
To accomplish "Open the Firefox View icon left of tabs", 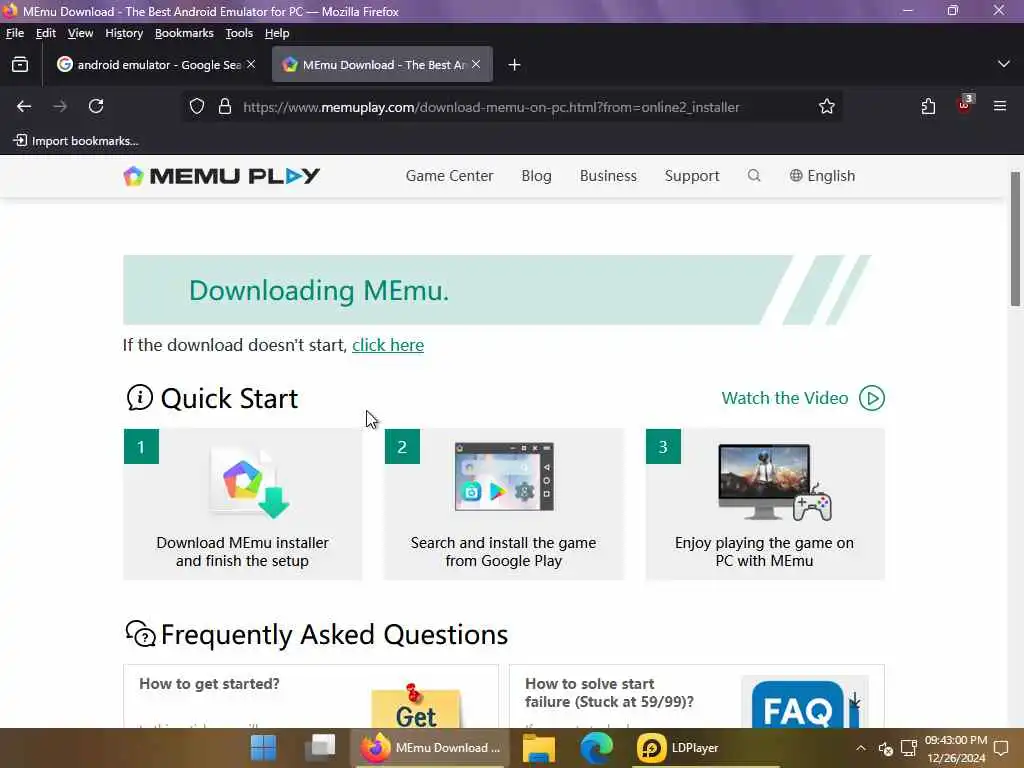I will pos(20,65).
